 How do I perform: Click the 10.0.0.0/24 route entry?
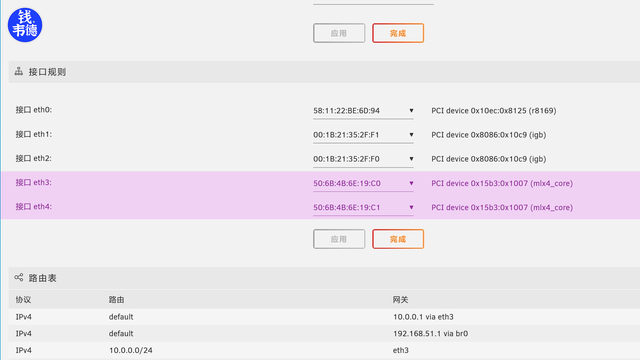[131, 350]
